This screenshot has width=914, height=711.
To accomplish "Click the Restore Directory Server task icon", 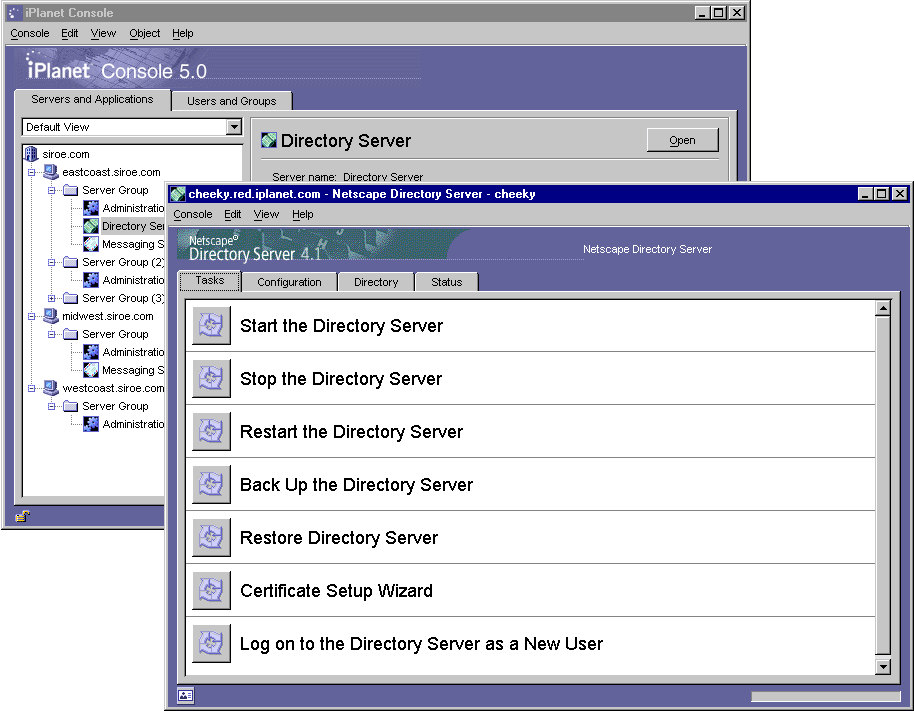I will click(212, 537).
